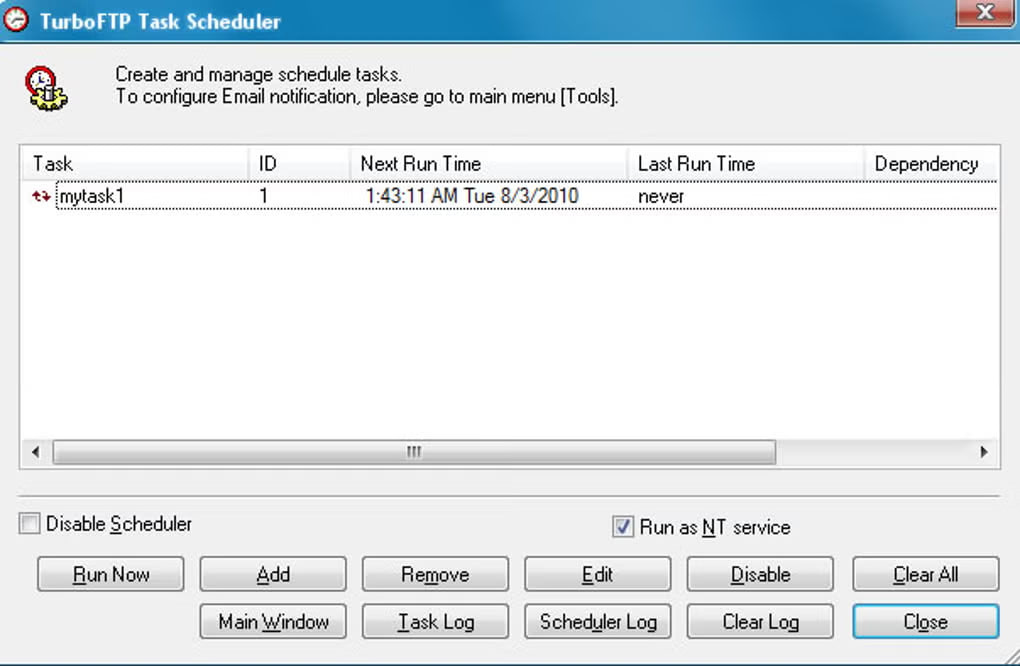The image size is (1020, 666).
Task: Click the 'never' last run time cell
Action: pyautogui.click(x=661, y=196)
